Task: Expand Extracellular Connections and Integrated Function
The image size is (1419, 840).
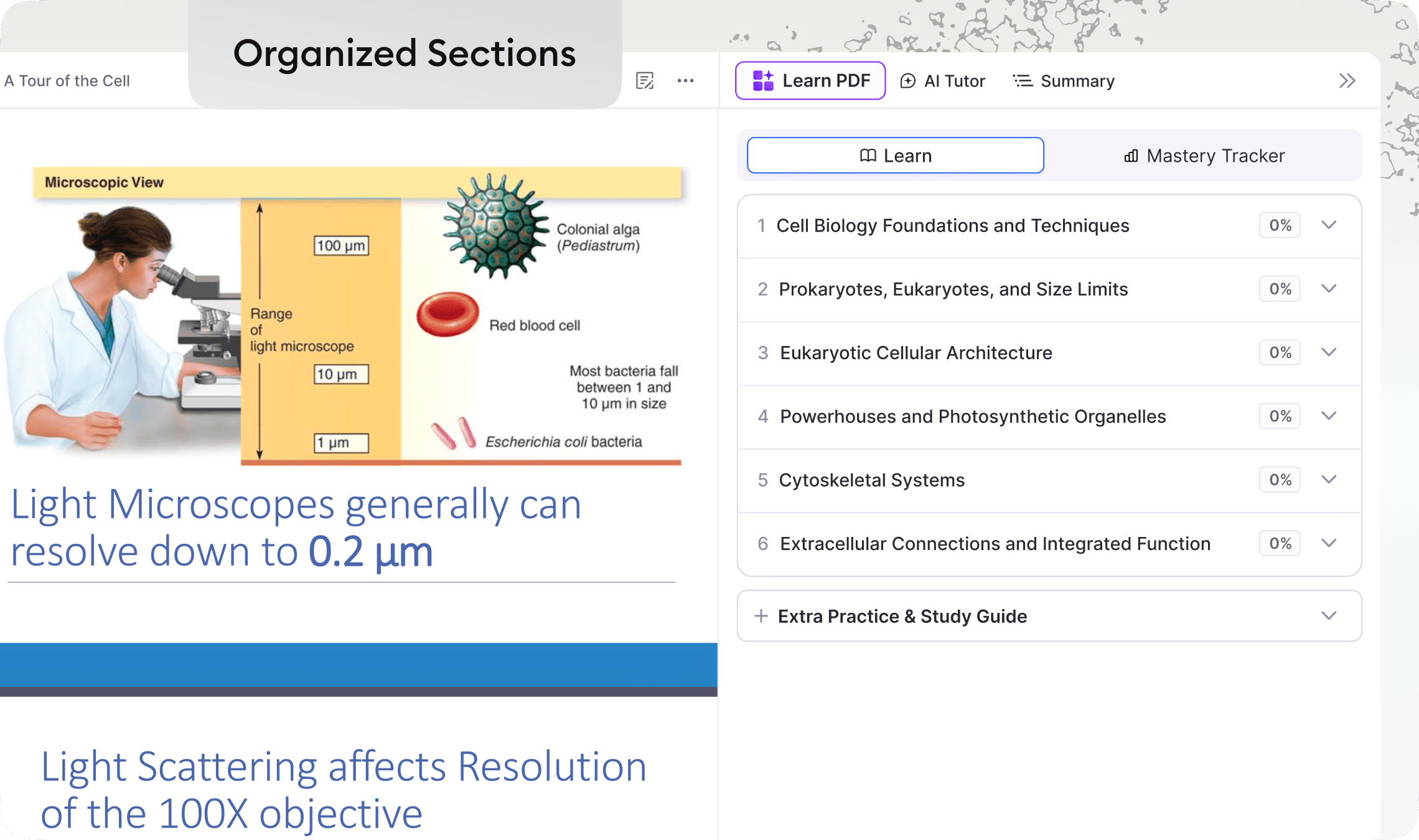Action: 1329,543
